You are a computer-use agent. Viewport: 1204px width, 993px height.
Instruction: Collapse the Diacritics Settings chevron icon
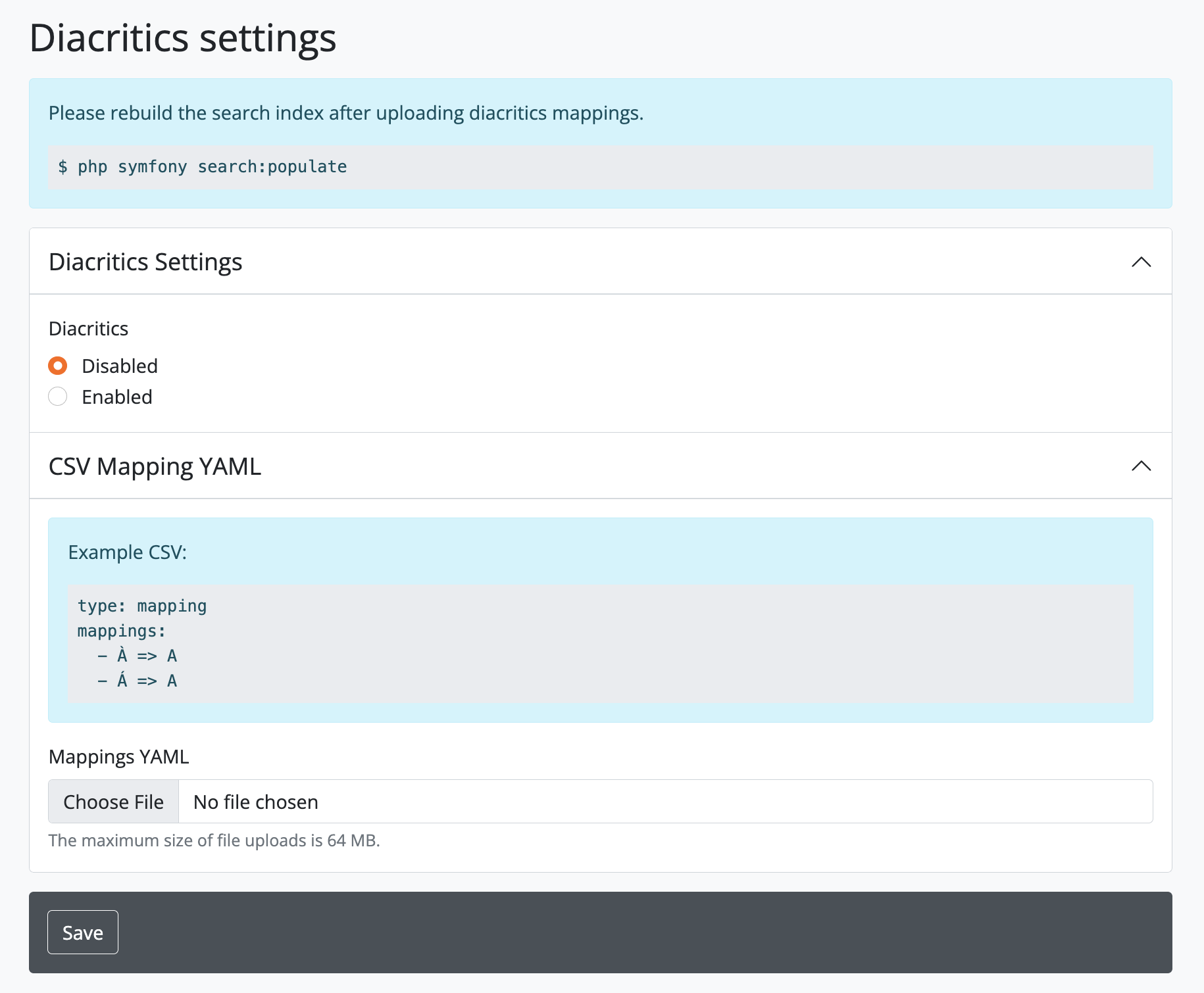(1141, 262)
